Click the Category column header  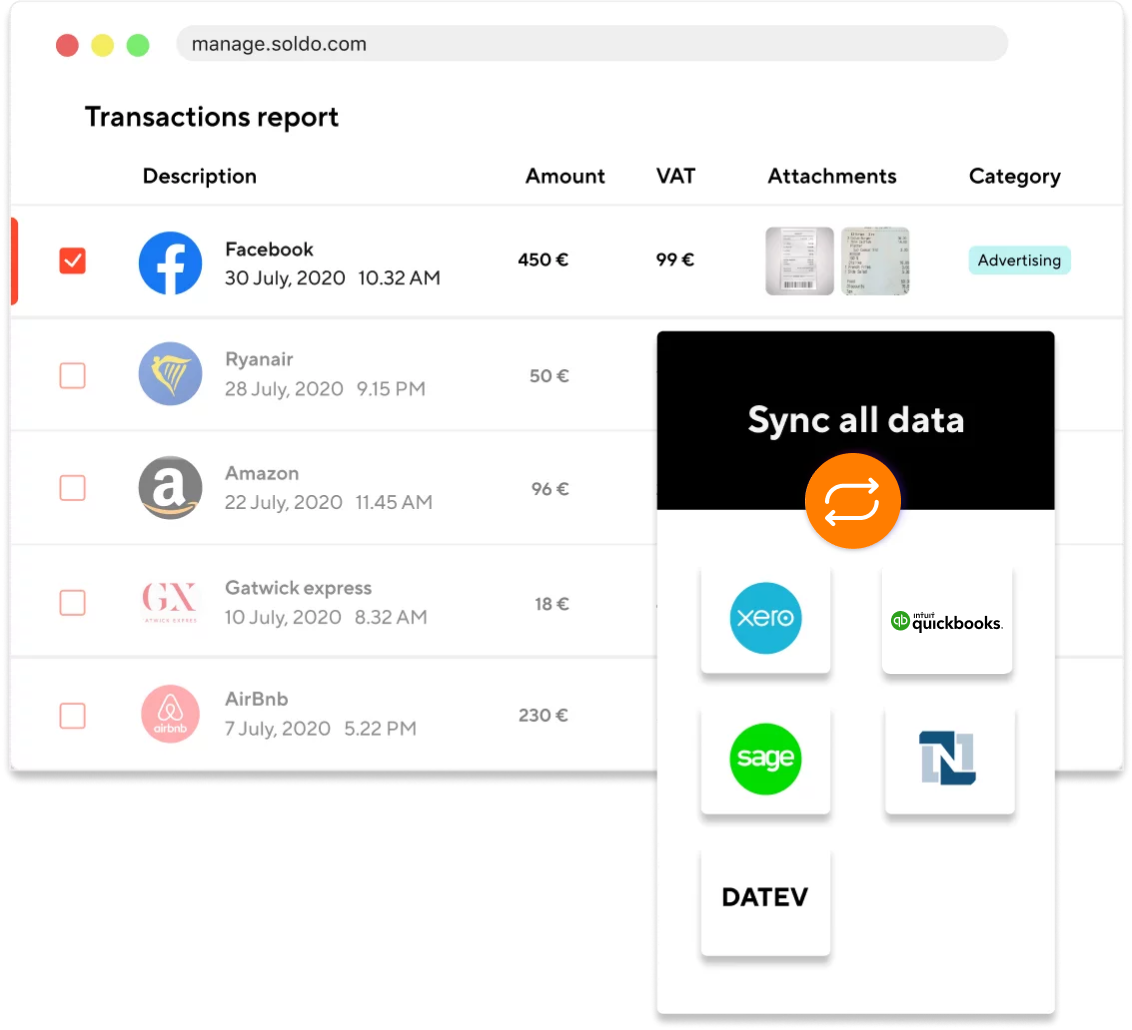coord(1014,177)
